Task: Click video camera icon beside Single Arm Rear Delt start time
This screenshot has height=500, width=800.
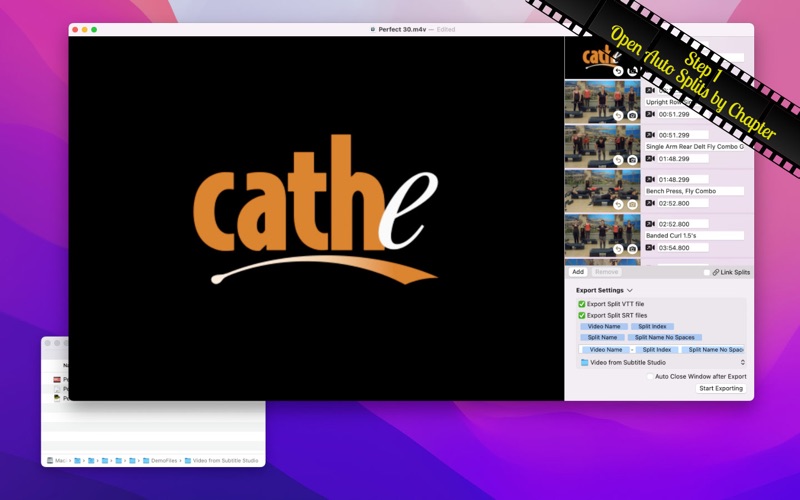Action: (650, 135)
